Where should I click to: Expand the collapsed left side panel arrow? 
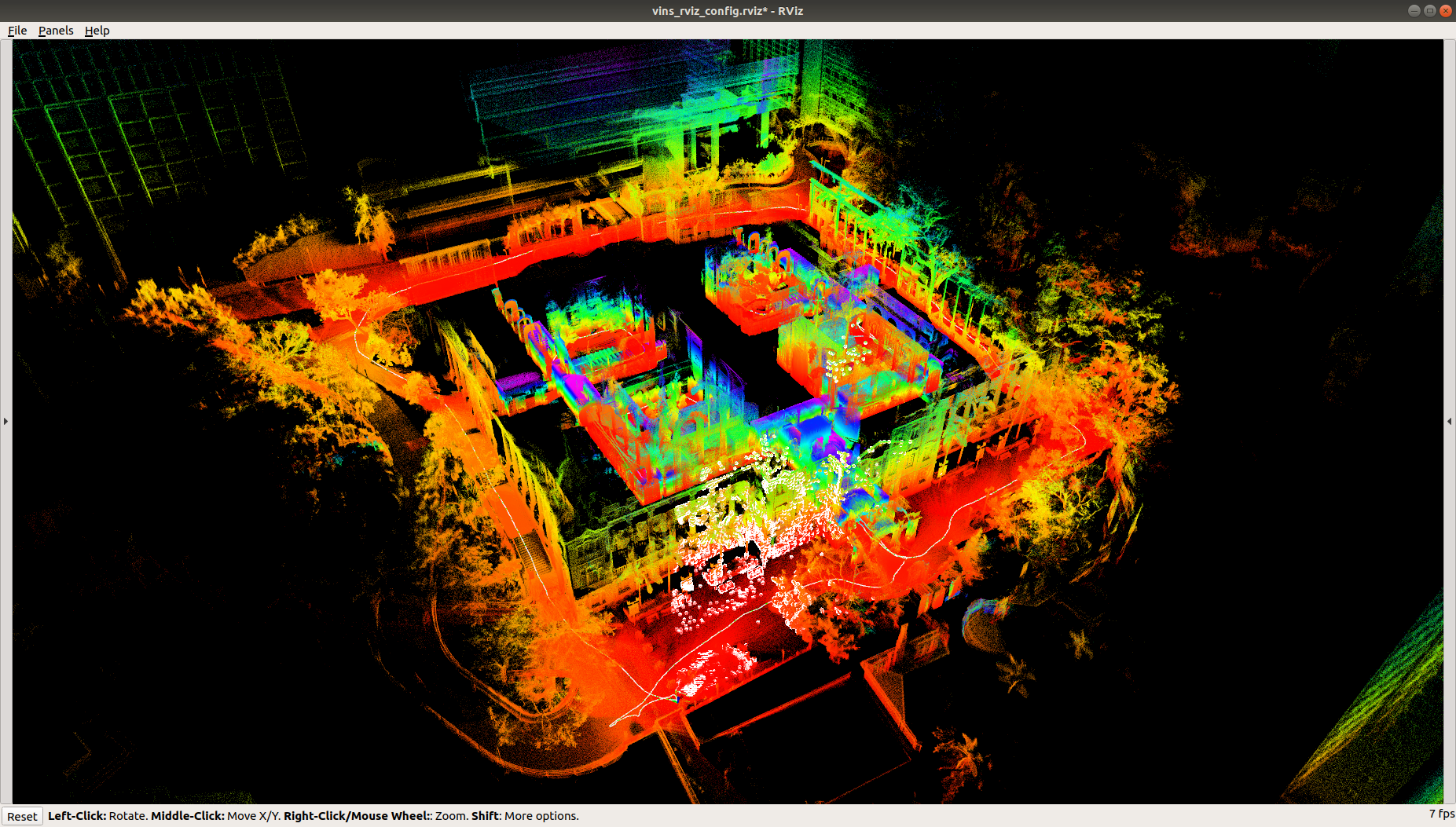click(6, 422)
